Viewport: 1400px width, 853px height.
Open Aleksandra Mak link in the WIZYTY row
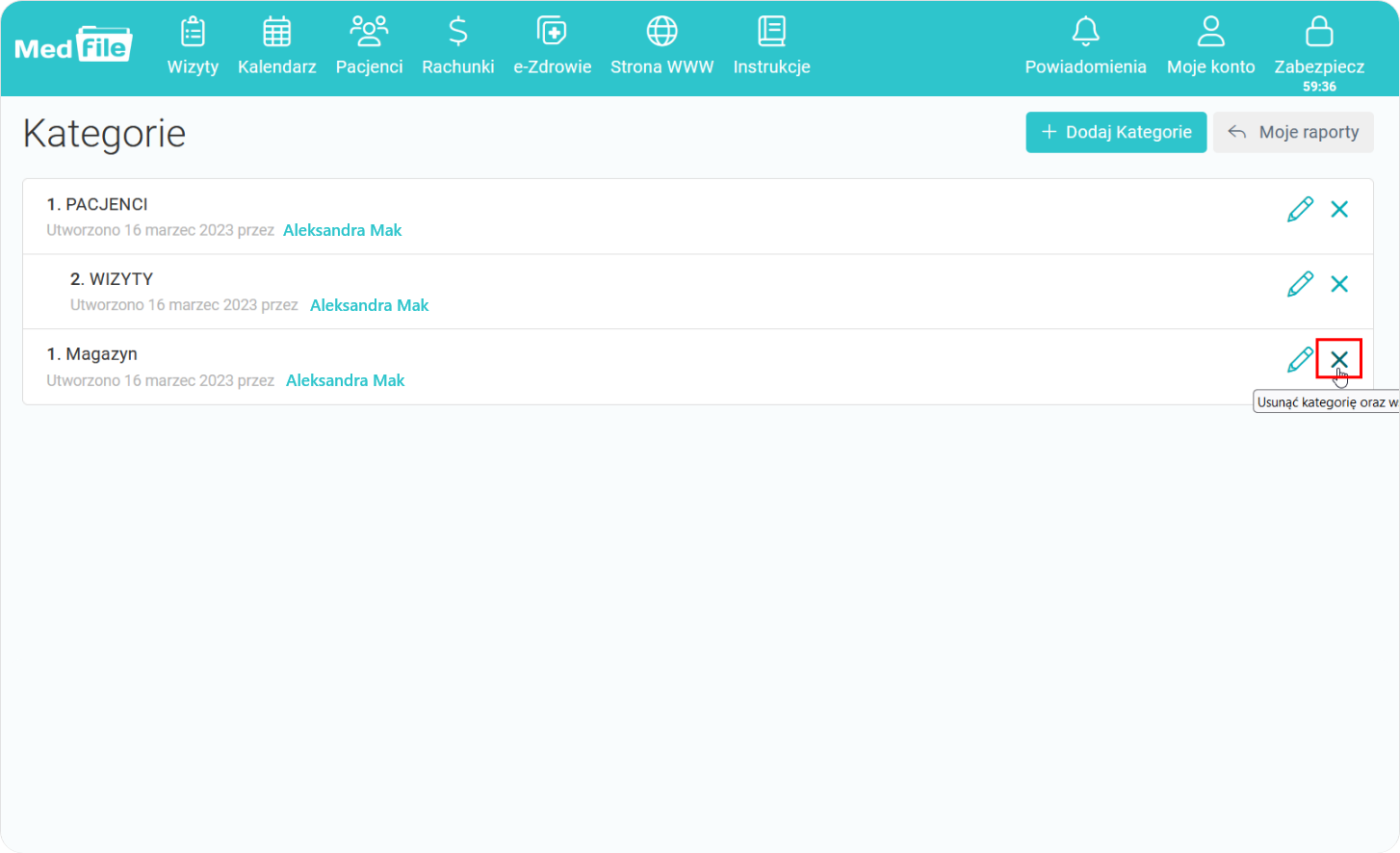click(x=370, y=305)
